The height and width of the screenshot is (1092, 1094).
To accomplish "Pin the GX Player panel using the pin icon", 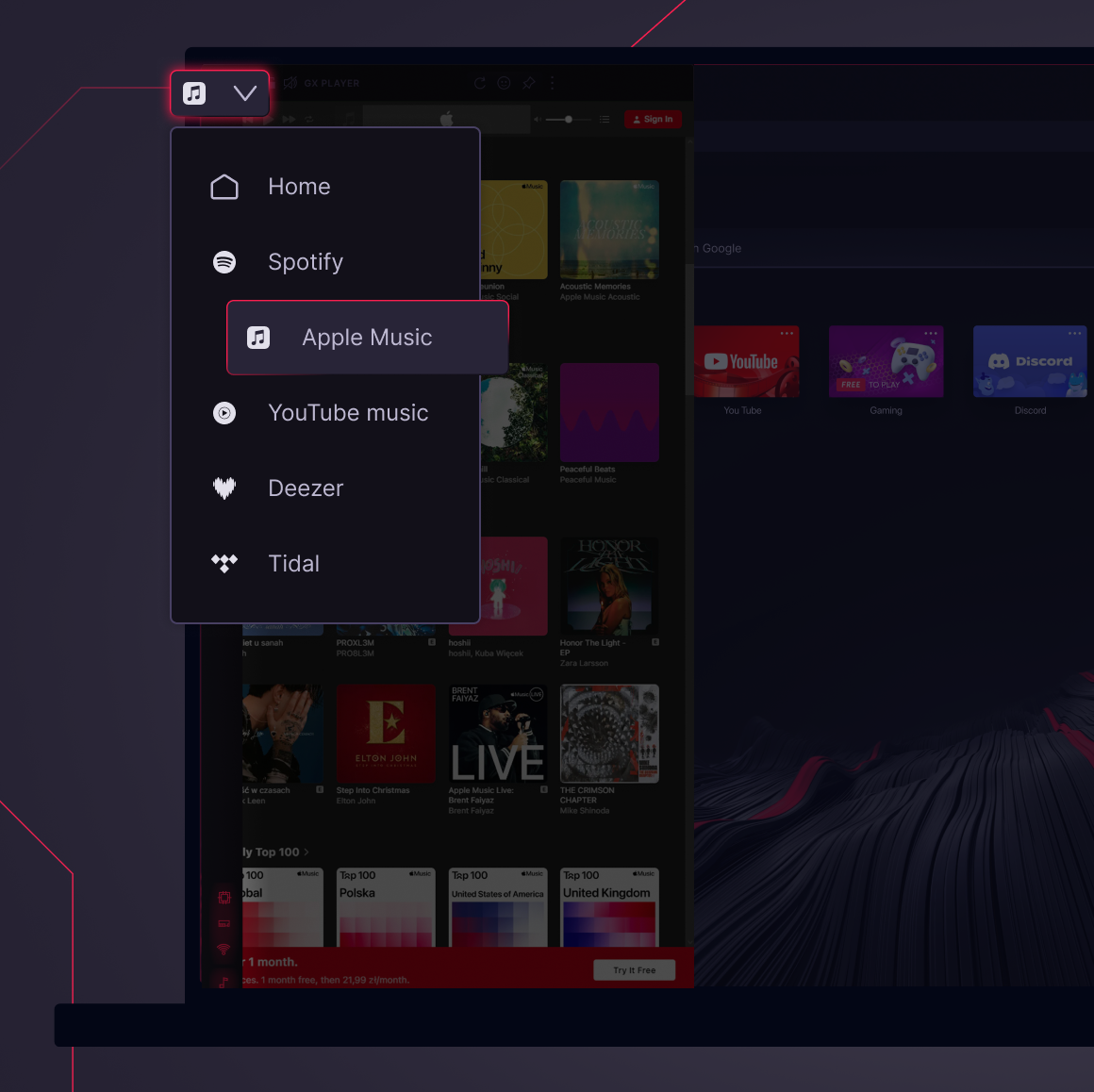I will (528, 83).
